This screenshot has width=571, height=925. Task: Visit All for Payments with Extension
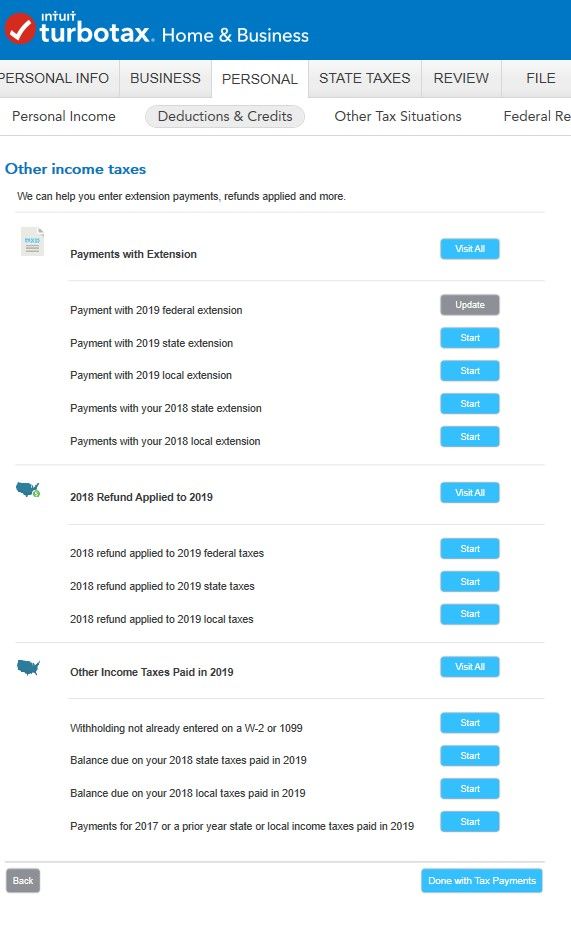(470, 249)
